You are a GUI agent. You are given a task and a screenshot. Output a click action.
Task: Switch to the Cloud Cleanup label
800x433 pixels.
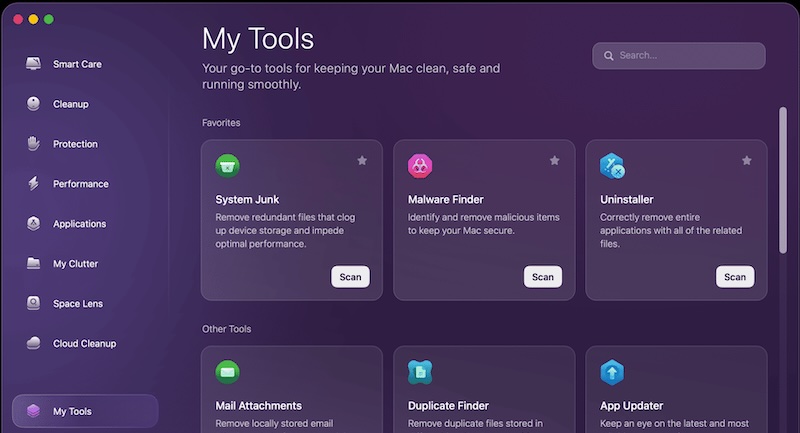84,343
